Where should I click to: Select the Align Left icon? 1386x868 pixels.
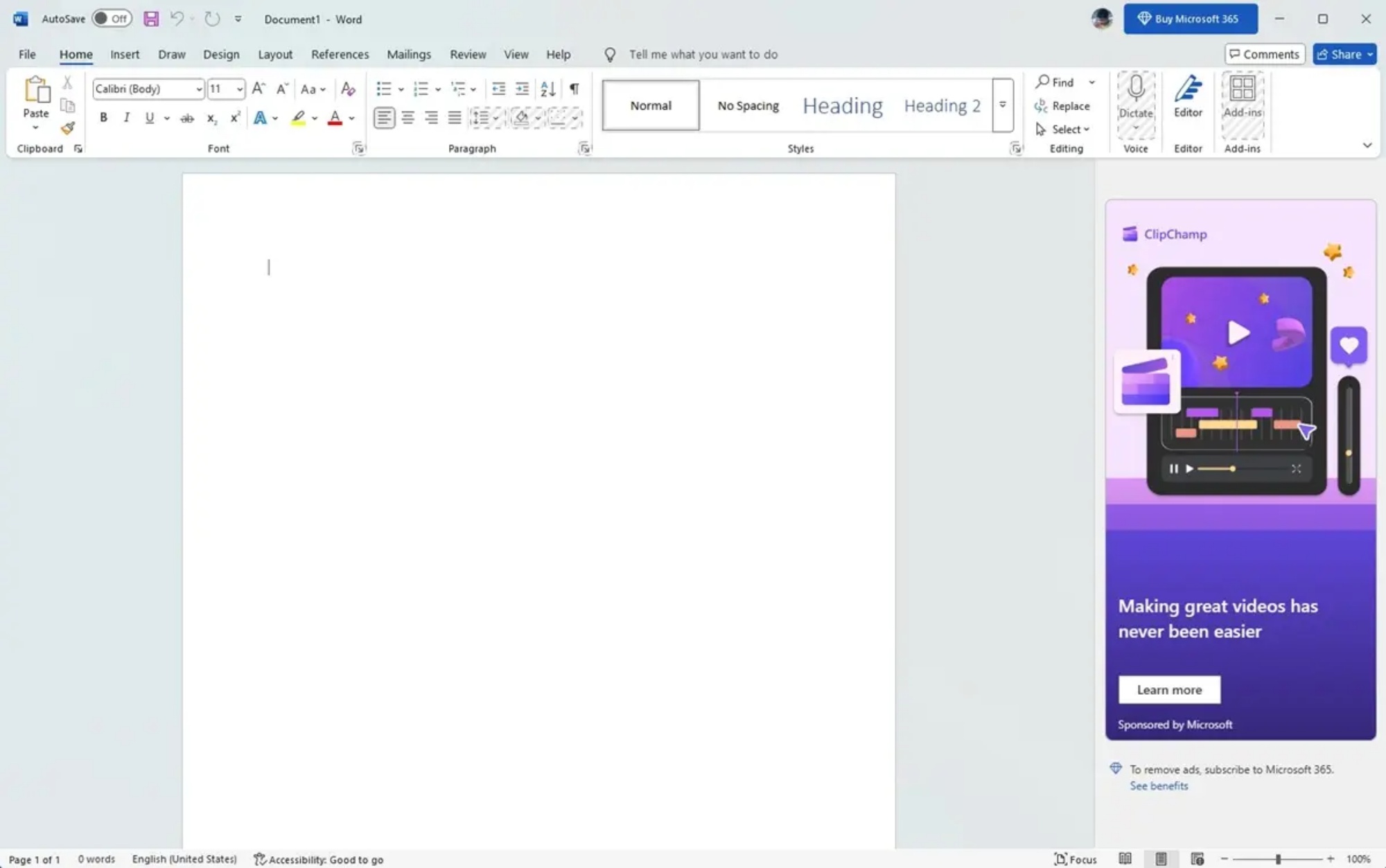[x=383, y=118]
